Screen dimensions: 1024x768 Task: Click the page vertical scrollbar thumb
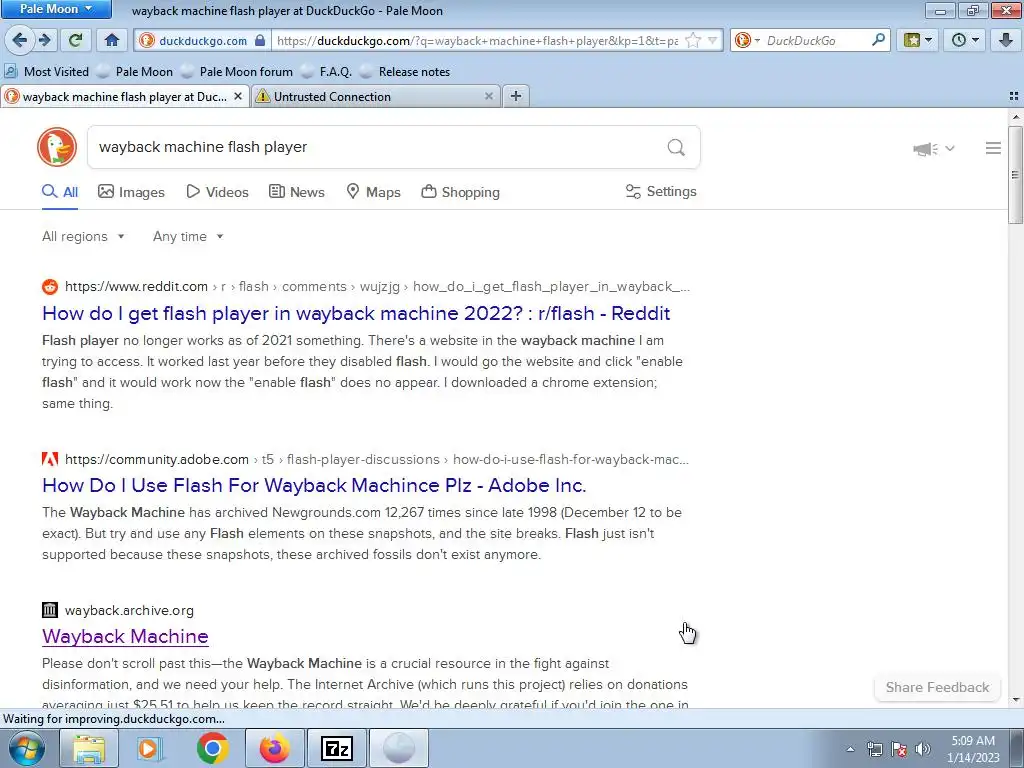1015,174
